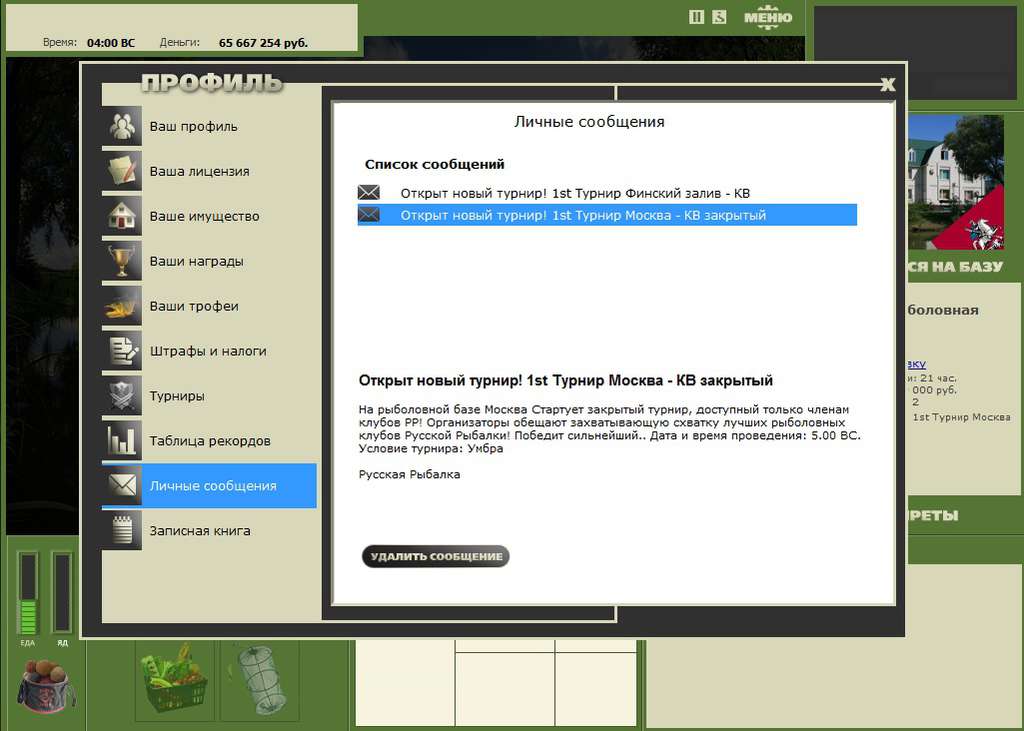Click the blue link above 21 час.
This screenshot has width=1024, height=731.
(916, 364)
